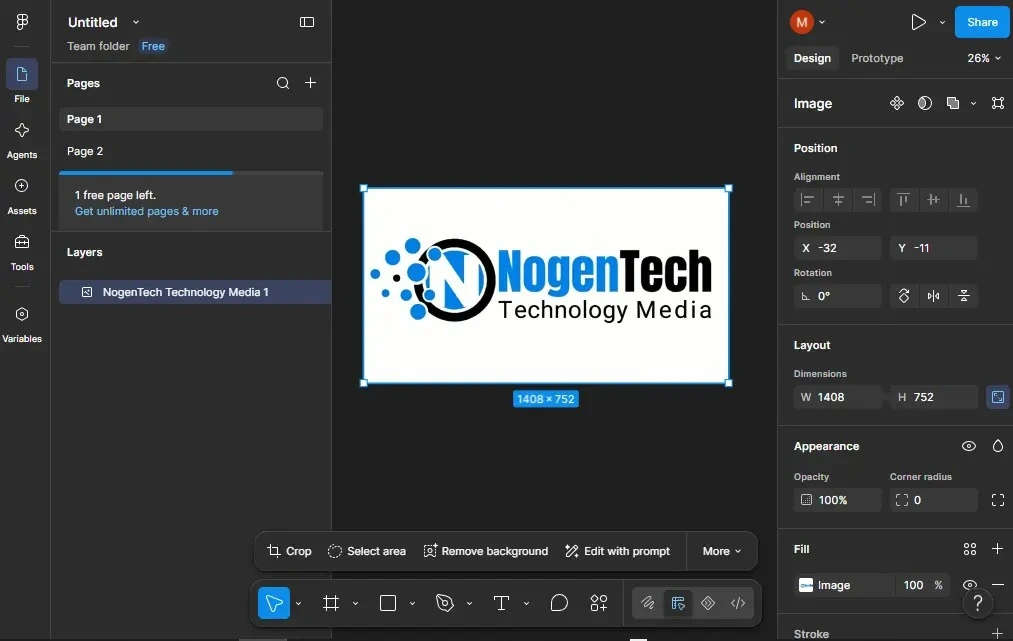Image resolution: width=1013 pixels, height=641 pixels.
Task: Expand the Untitled file name dropdown
Action: (136, 22)
